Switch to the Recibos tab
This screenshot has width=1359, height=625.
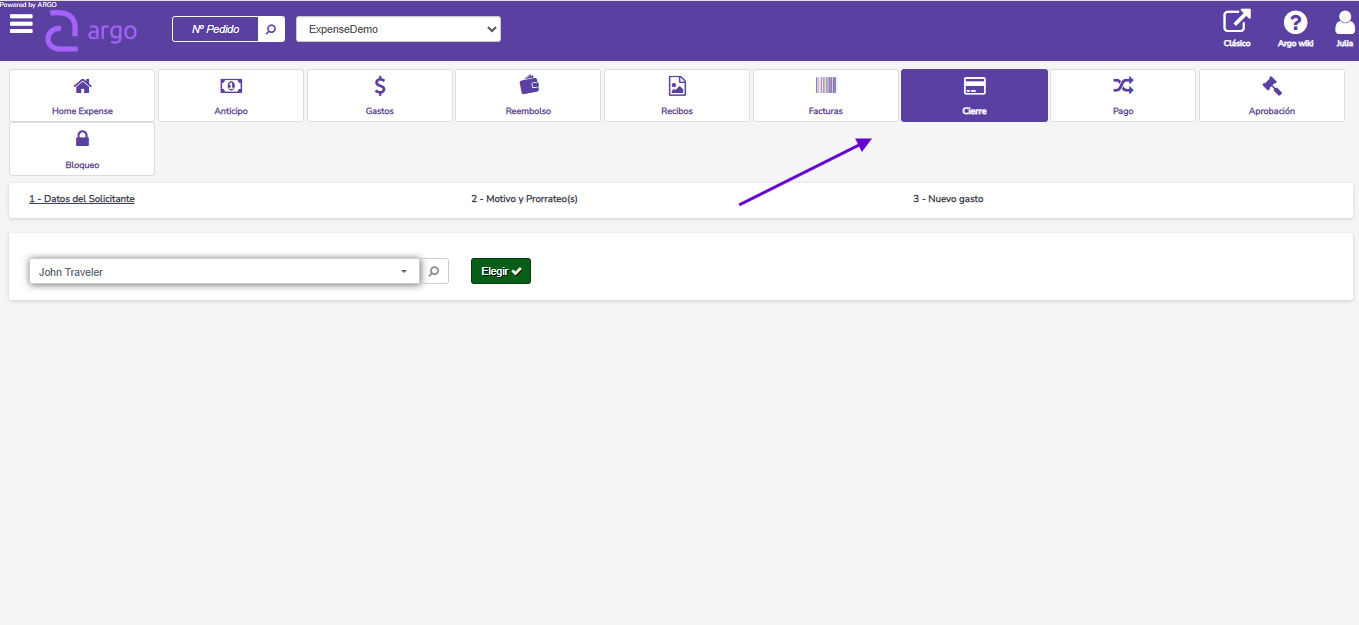click(677, 95)
